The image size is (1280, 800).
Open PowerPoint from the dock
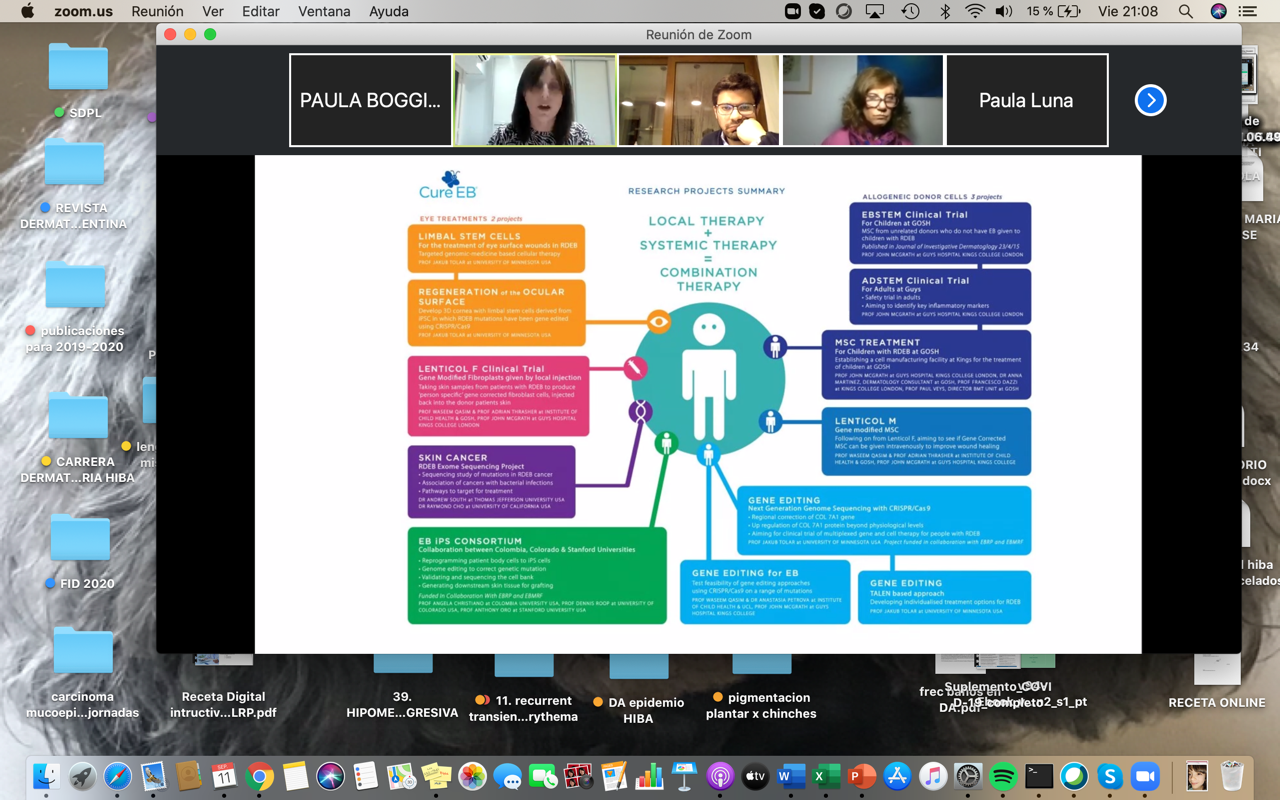(861, 776)
